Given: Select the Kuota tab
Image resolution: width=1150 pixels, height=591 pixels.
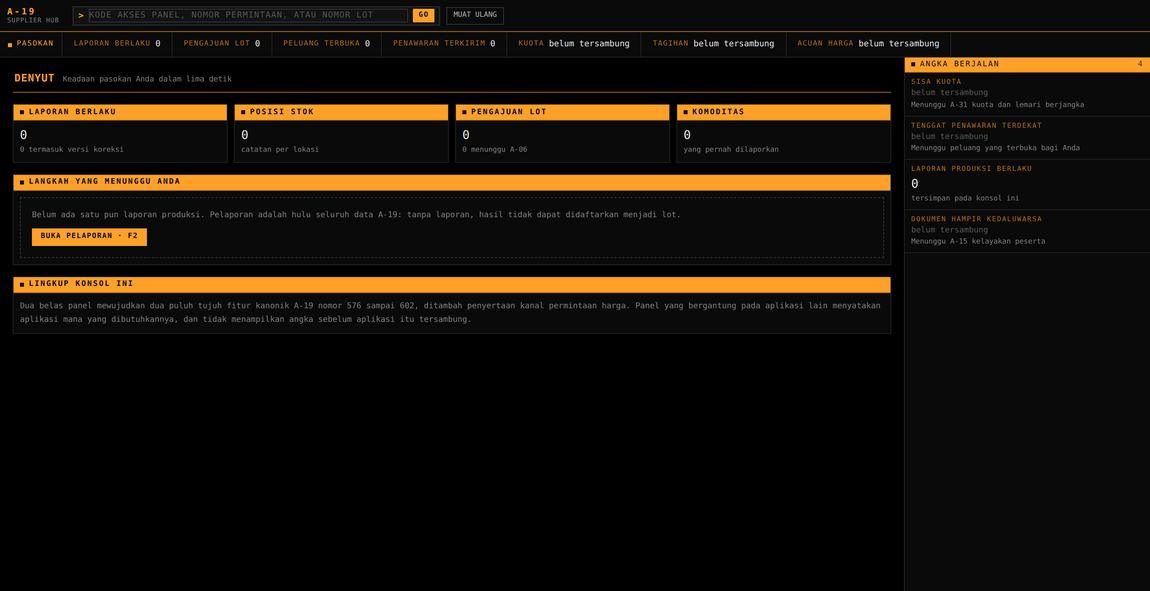Looking at the screenshot, I should (574, 44).
